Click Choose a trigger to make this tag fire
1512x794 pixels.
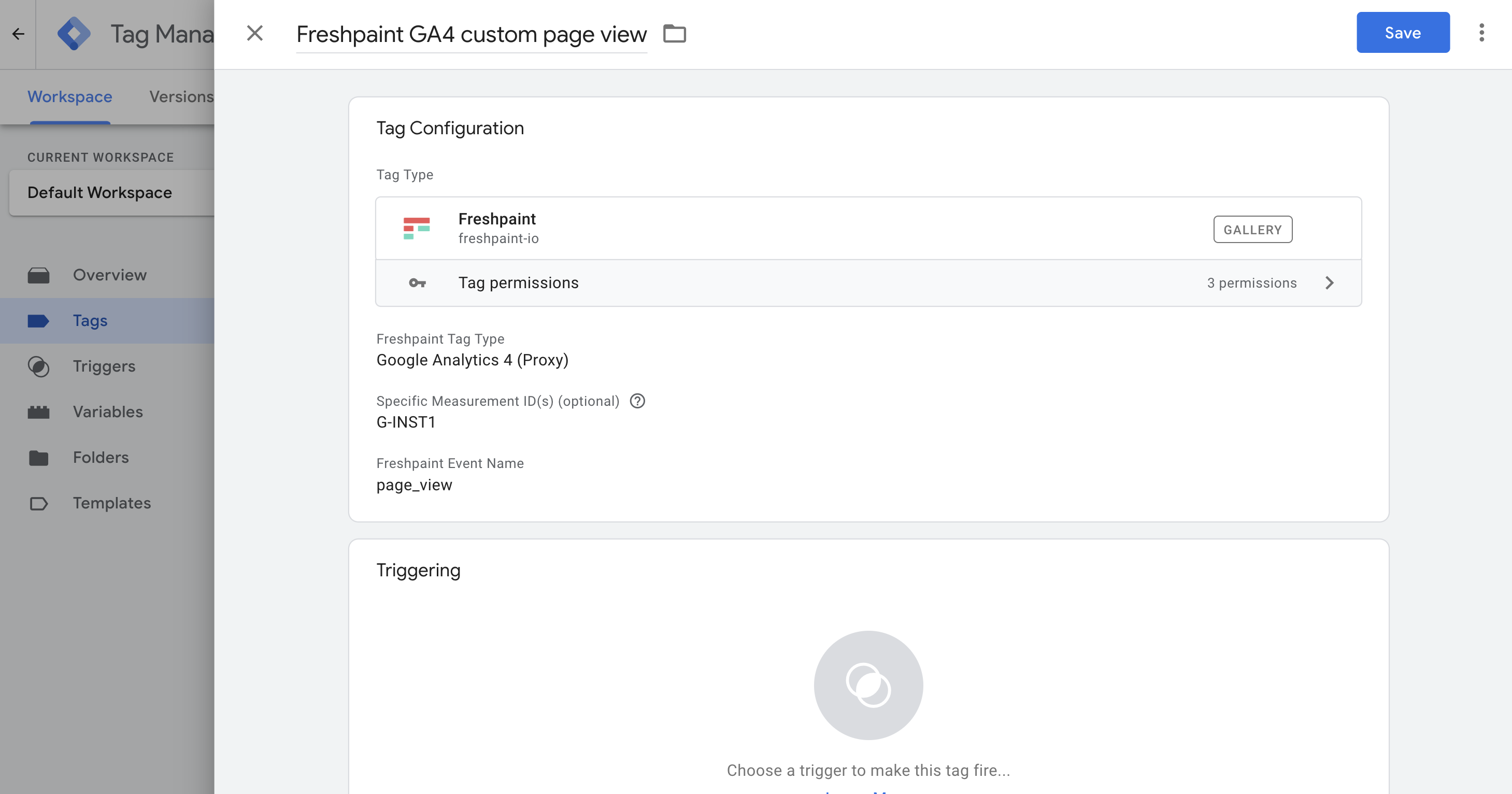click(x=868, y=770)
